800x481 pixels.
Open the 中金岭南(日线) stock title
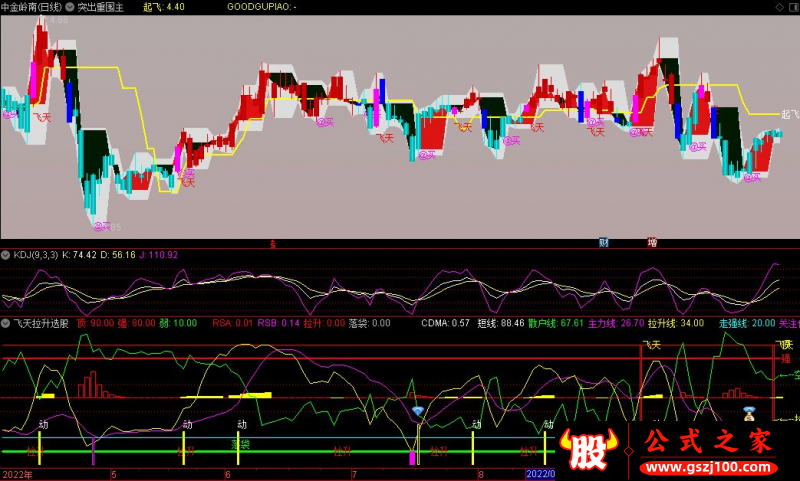(31, 6)
